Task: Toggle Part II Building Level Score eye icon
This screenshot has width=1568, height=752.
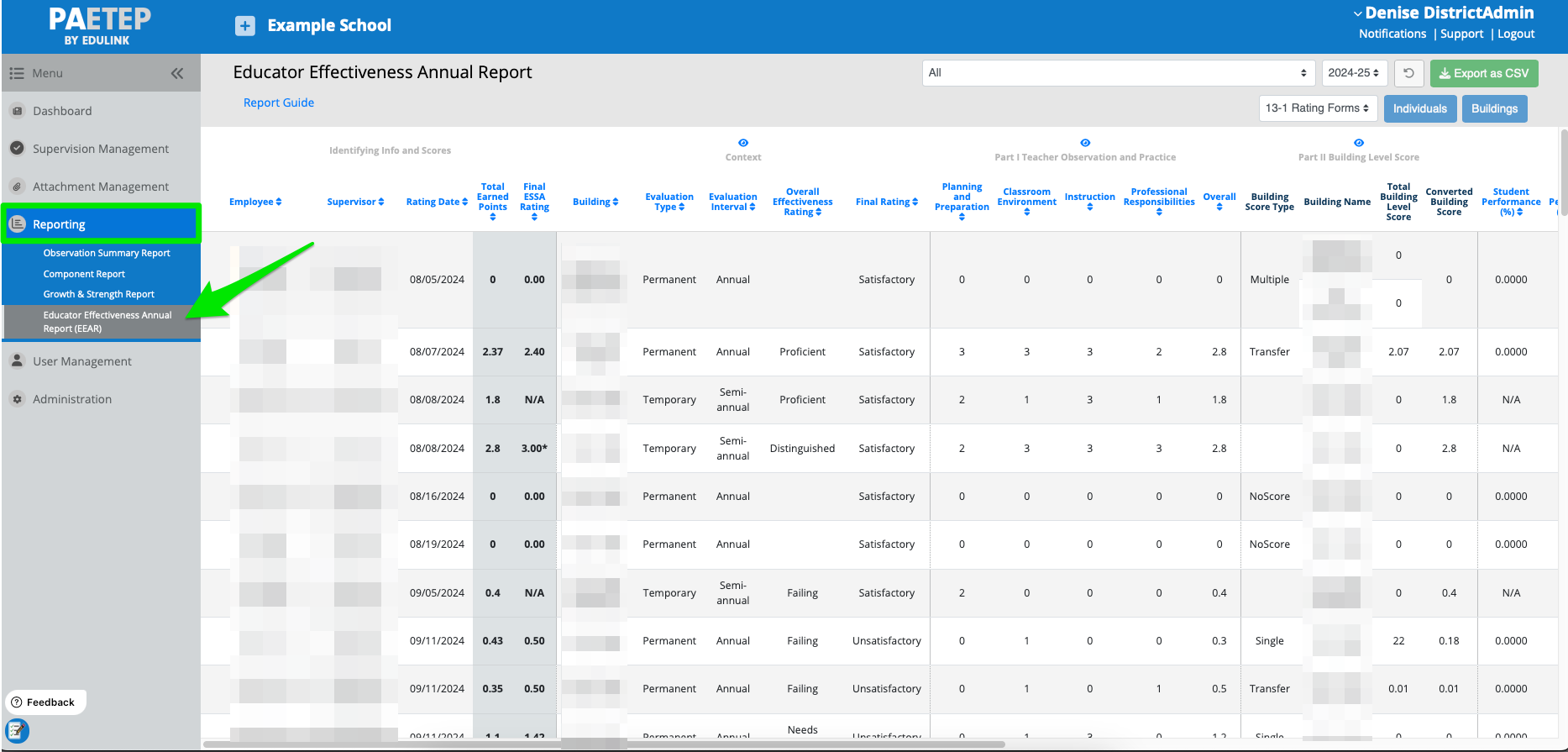Action: pos(1359,143)
